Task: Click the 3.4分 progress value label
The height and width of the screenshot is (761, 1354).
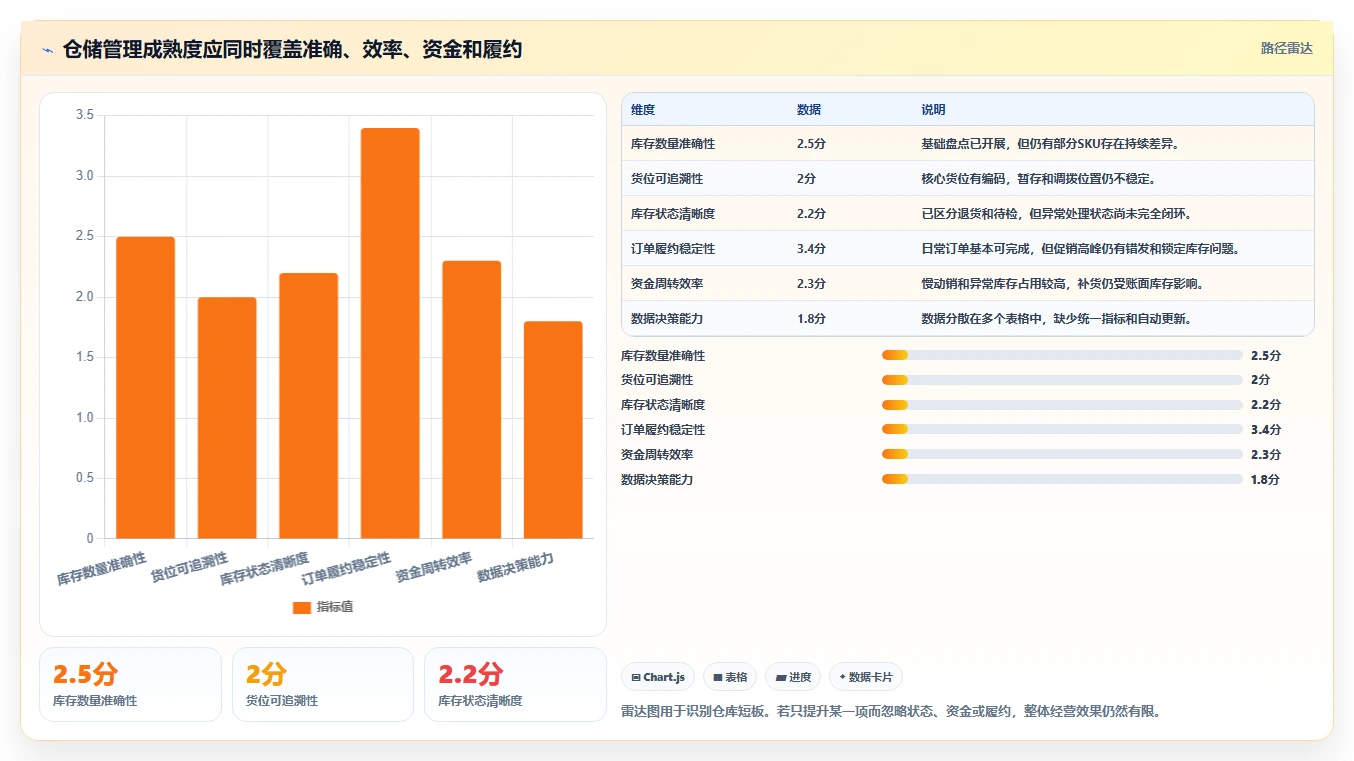Action: tap(1265, 430)
